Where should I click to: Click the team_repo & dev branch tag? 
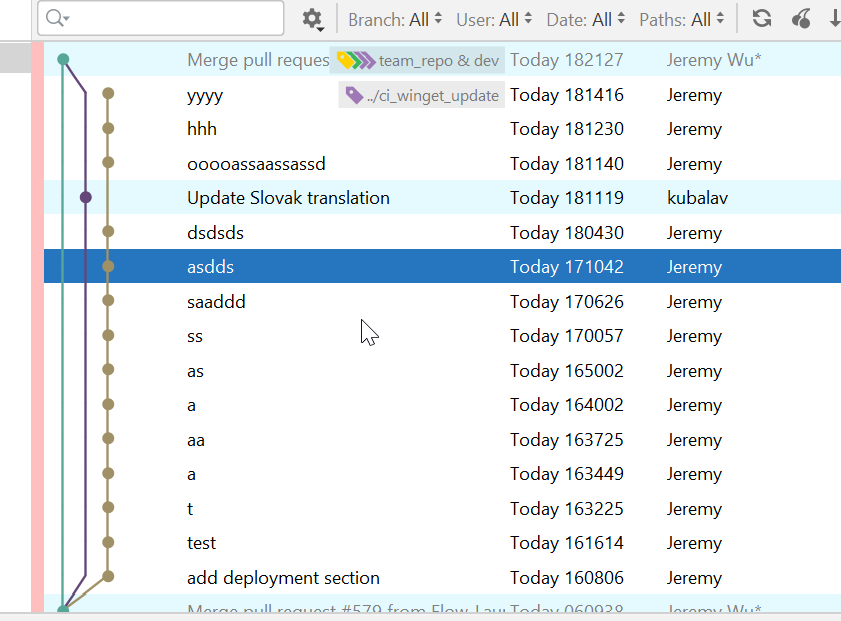pyautogui.click(x=417, y=60)
